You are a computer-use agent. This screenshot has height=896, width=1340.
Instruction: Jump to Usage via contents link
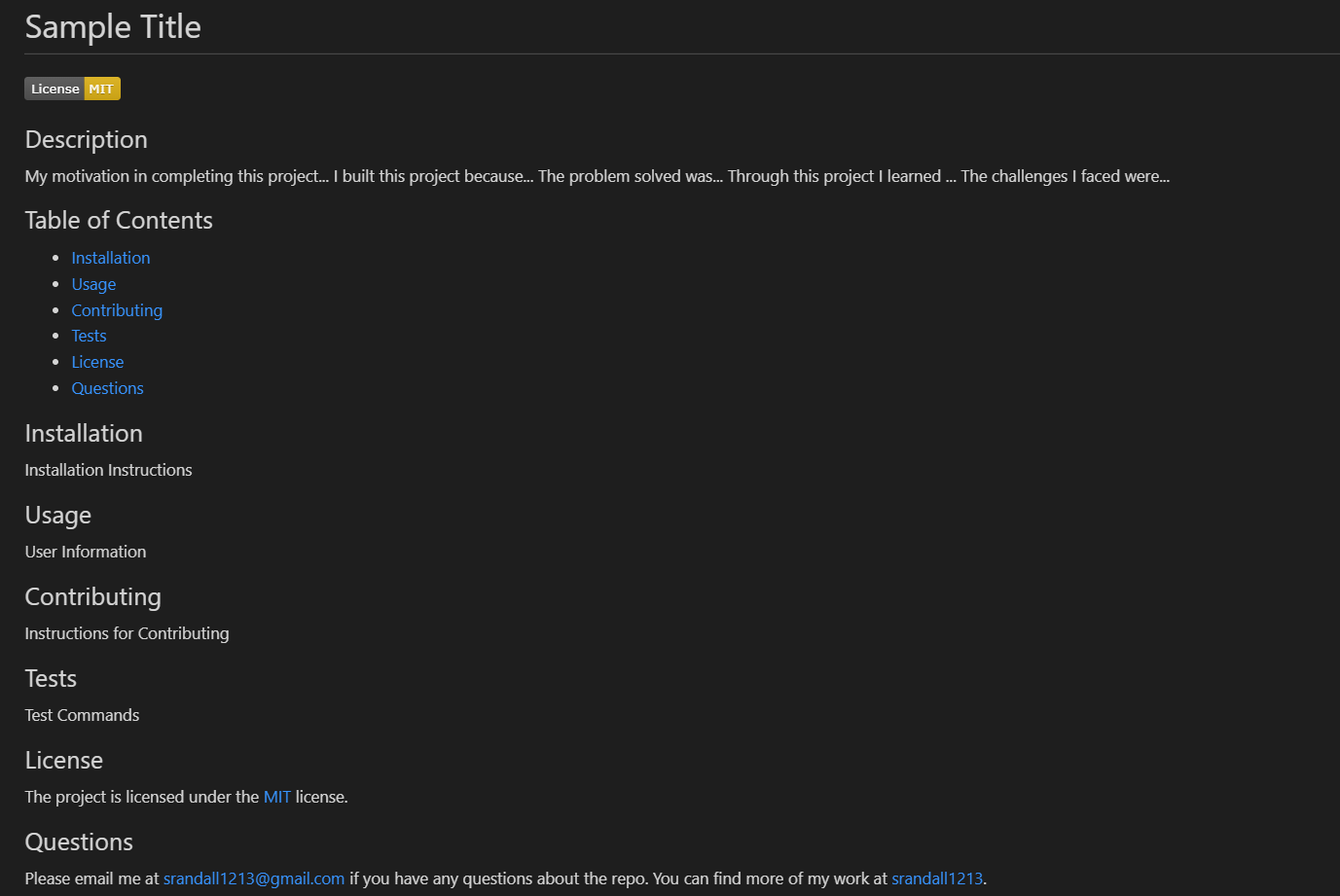(x=93, y=284)
